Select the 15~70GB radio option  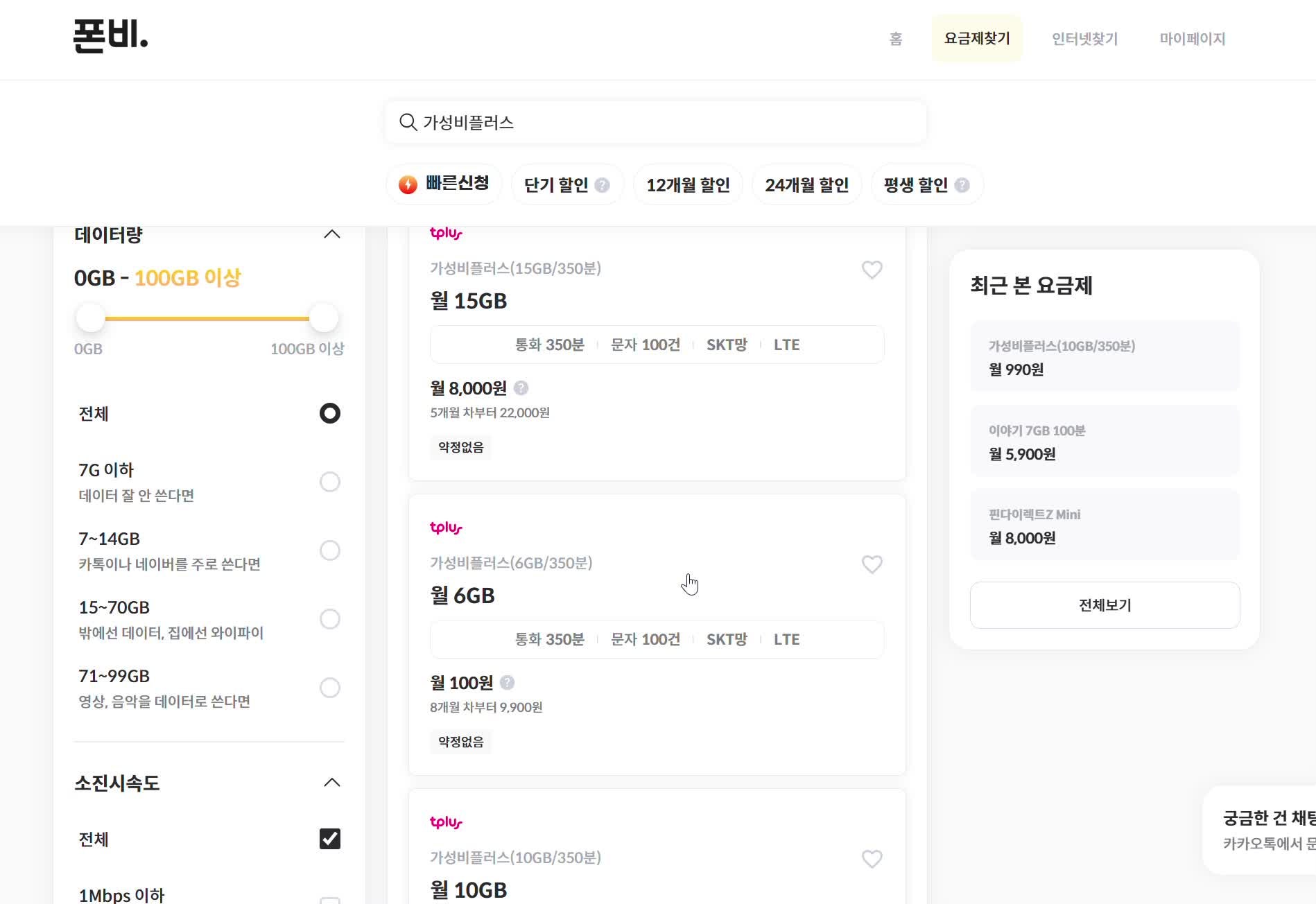(329, 619)
